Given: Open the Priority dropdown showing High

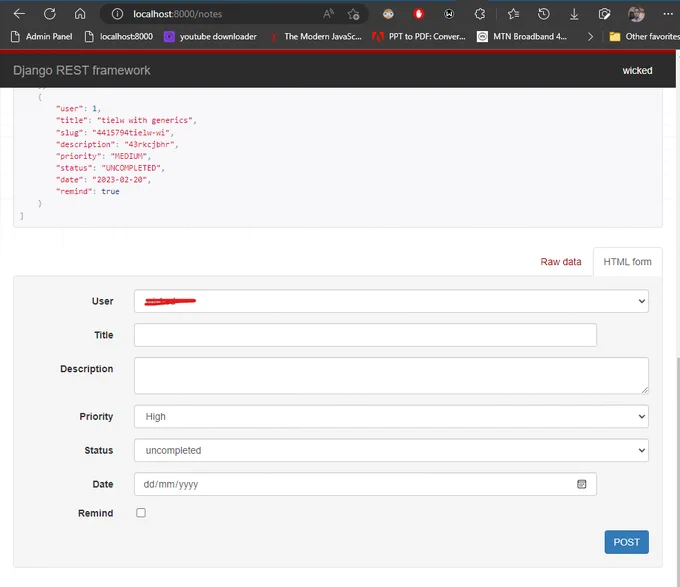Looking at the screenshot, I should 391,416.
